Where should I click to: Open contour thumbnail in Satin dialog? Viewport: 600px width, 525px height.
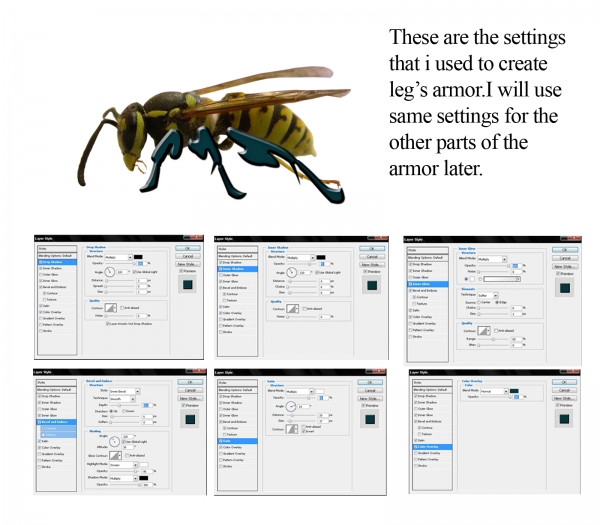point(292,429)
